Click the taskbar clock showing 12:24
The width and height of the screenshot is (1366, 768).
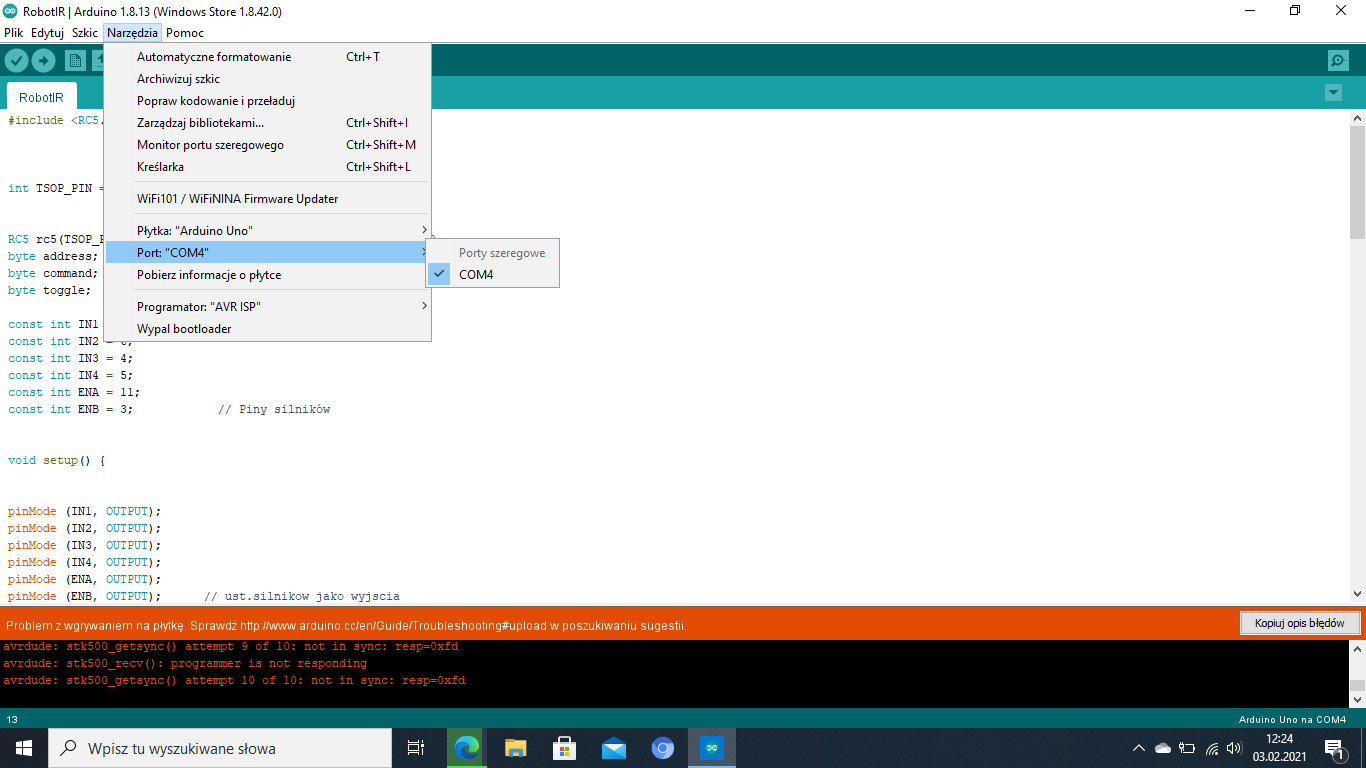tap(1280, 748)
